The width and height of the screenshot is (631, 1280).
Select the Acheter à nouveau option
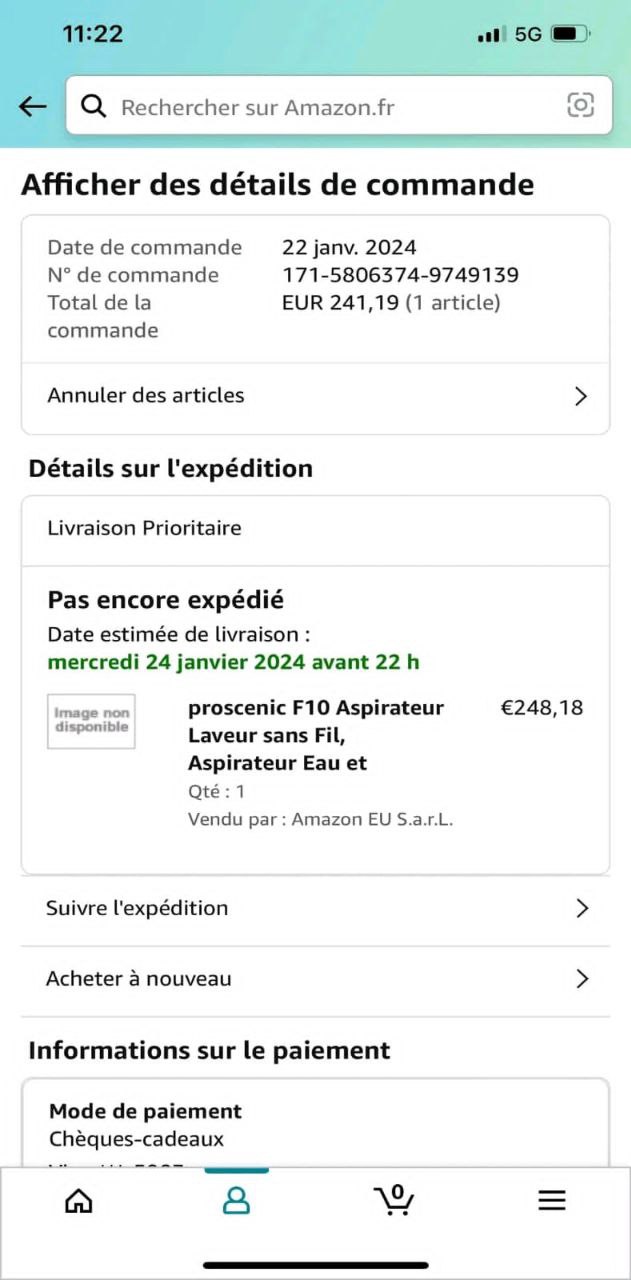point(139,979)
